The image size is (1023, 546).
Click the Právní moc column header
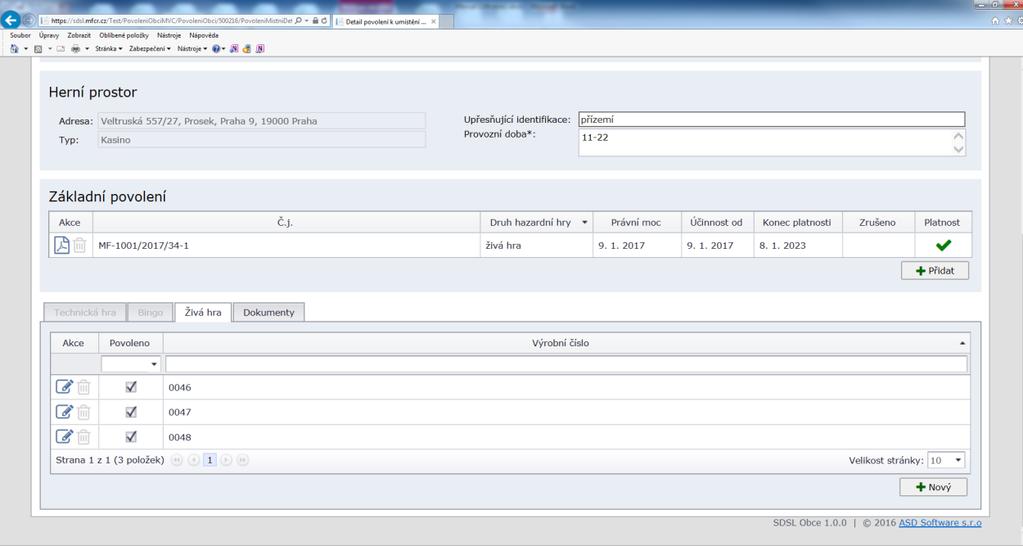pyautogui.click(x=636, y=222)
